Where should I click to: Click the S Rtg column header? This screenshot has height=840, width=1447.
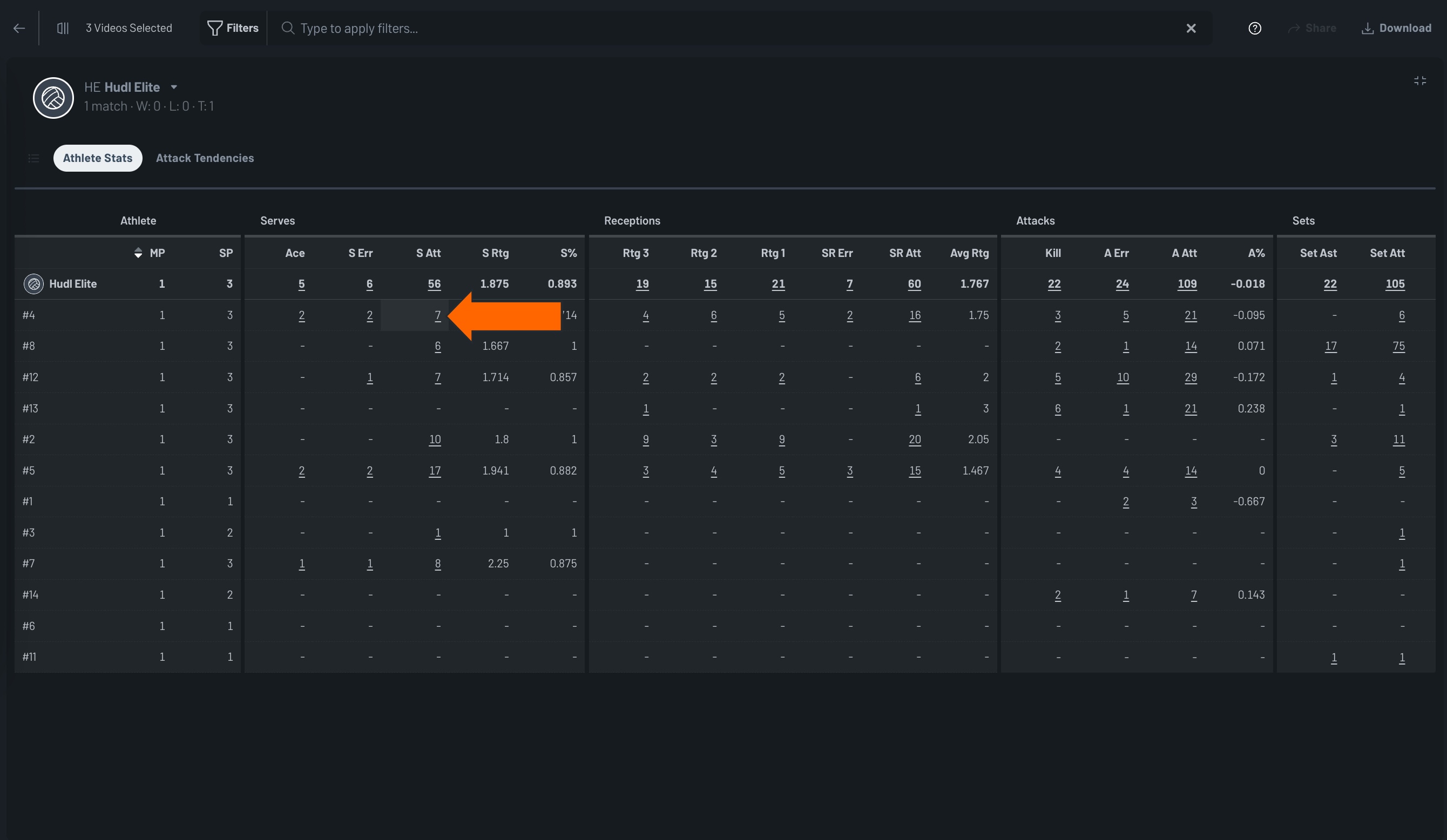click(495, 253)
